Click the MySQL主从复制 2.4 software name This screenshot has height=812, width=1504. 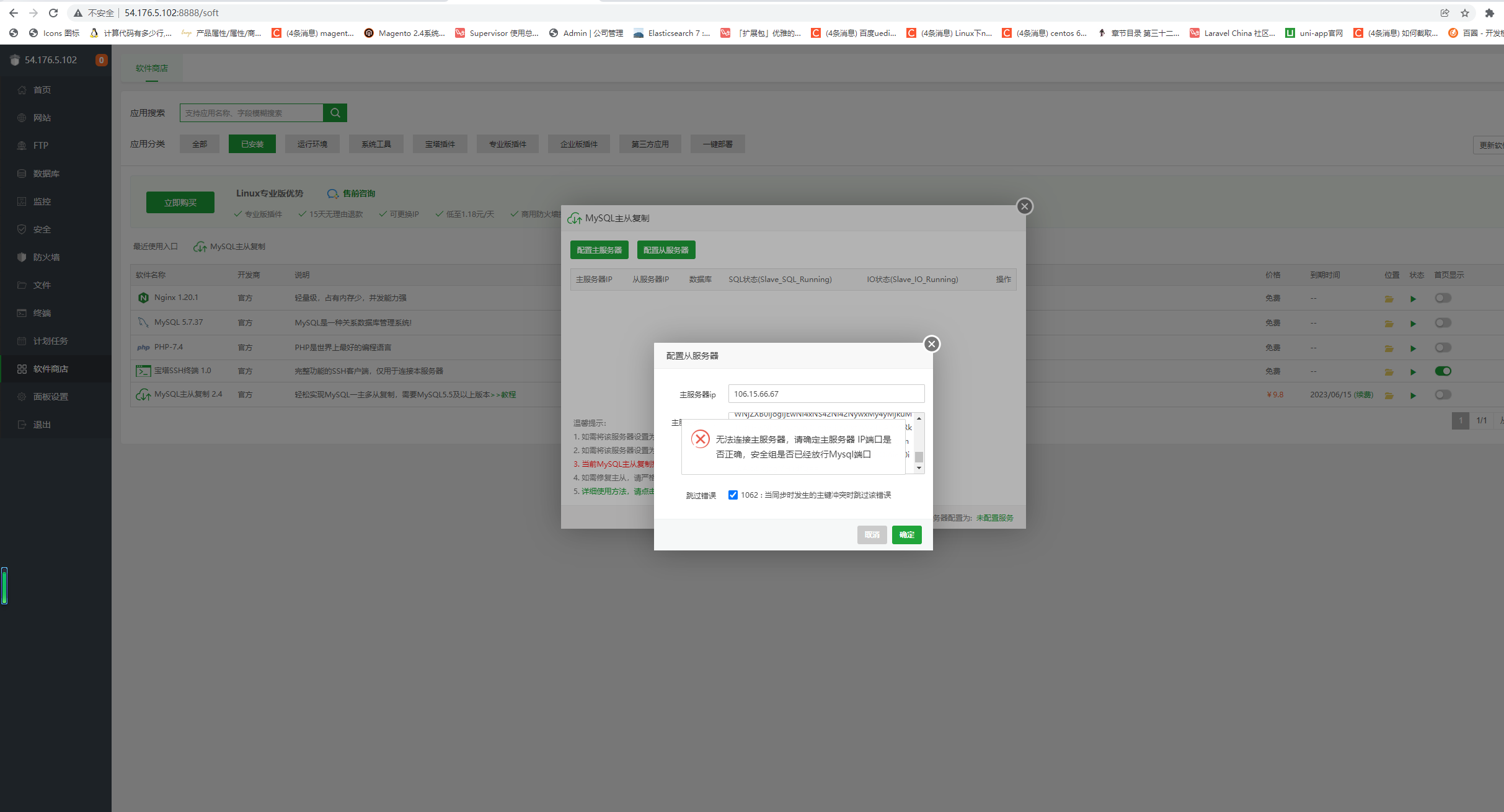[x=188, y=394]
